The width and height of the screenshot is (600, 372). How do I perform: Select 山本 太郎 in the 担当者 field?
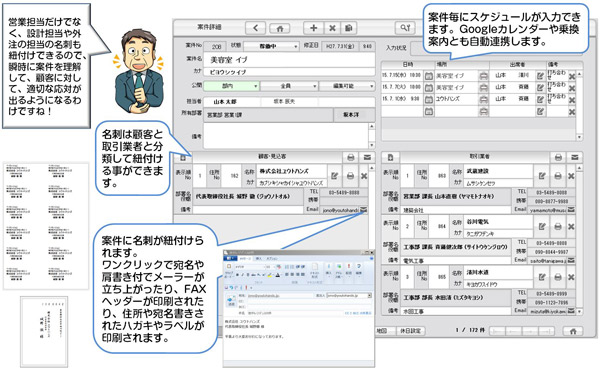click(x=225, y=102)
